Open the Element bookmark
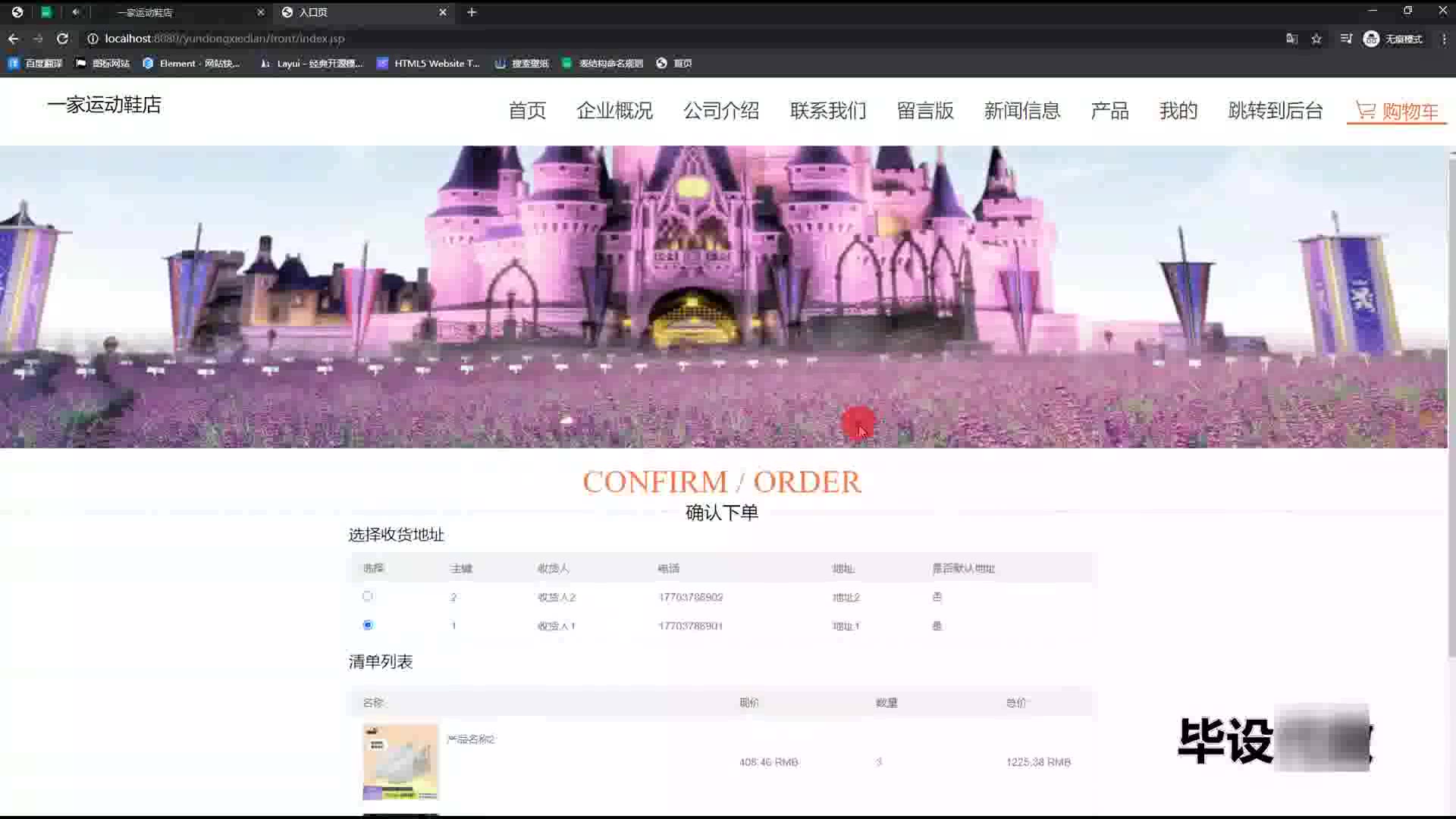 click(x=191, y=64)
